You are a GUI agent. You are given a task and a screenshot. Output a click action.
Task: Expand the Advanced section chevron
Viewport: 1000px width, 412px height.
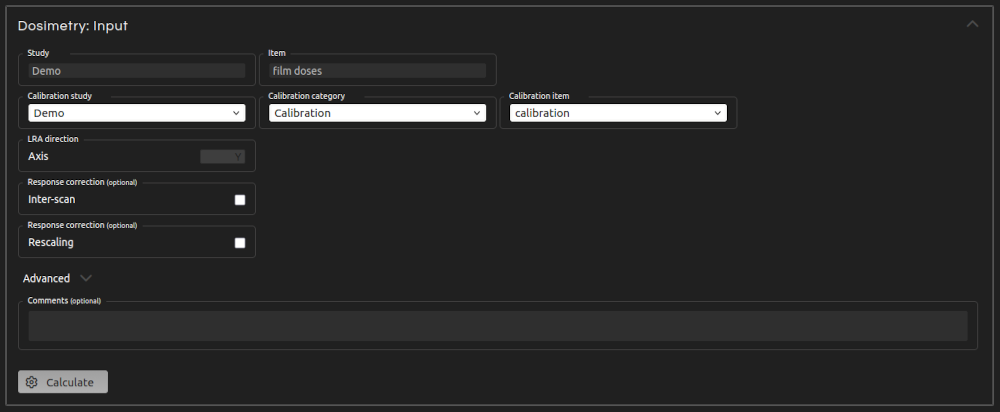(x=85, y=278)
